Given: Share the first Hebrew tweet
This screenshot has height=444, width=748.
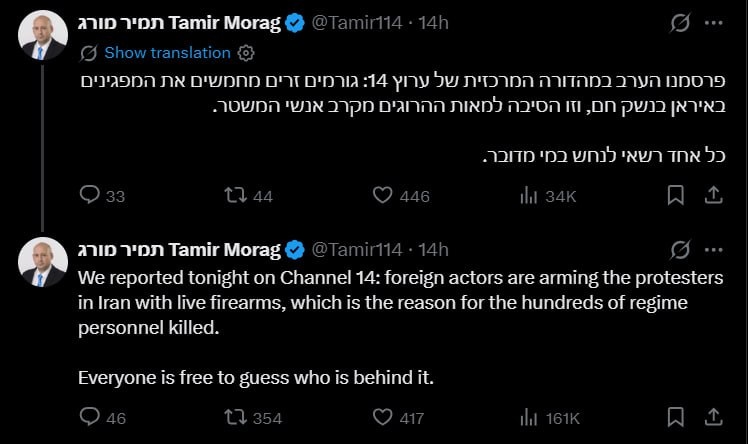Looking at the screenshot, I should (713, 195).
